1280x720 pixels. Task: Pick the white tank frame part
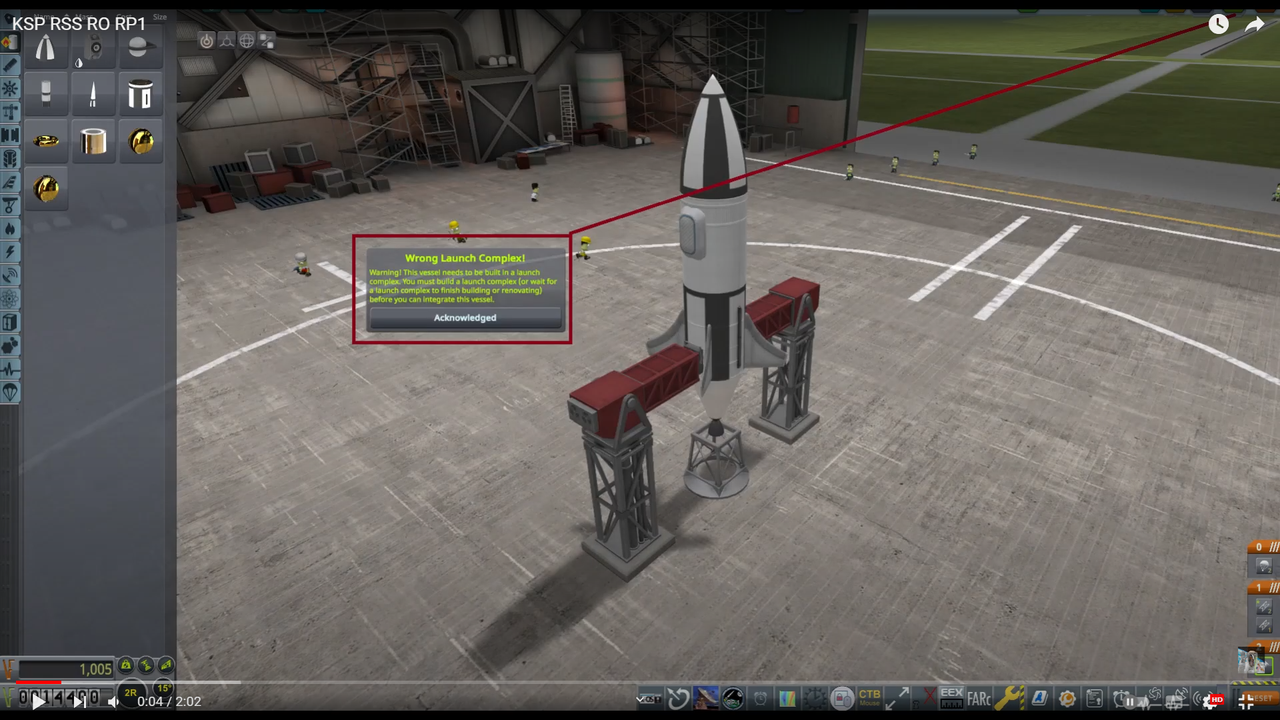point(141,94)
